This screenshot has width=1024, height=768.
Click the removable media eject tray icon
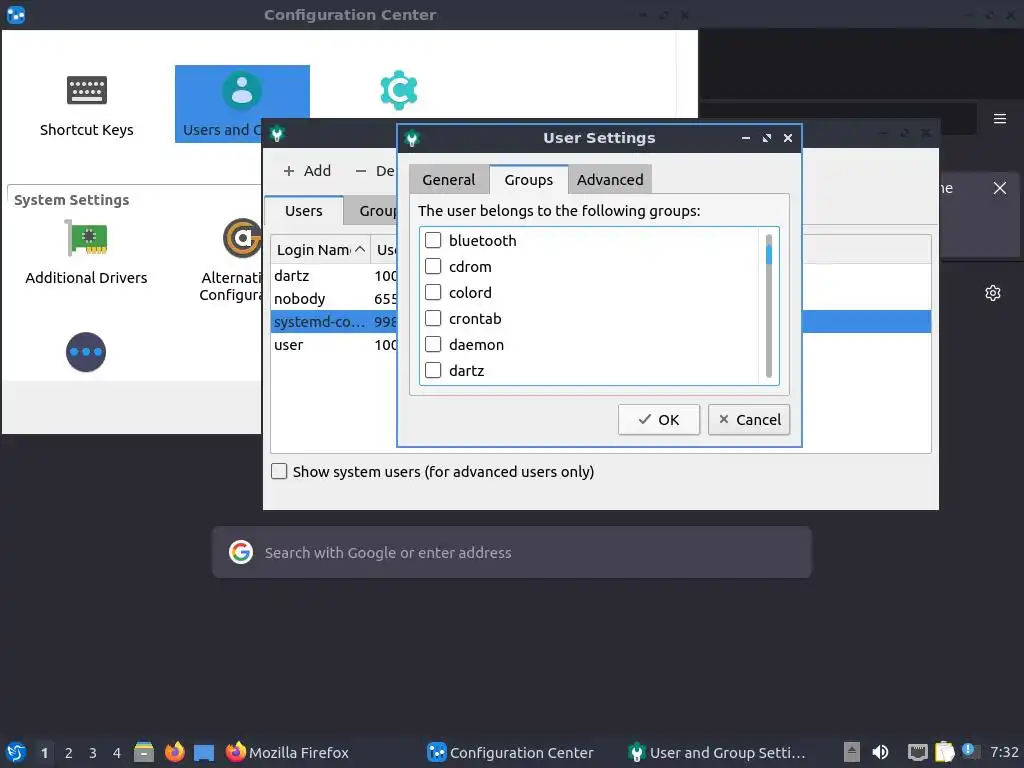851,752
